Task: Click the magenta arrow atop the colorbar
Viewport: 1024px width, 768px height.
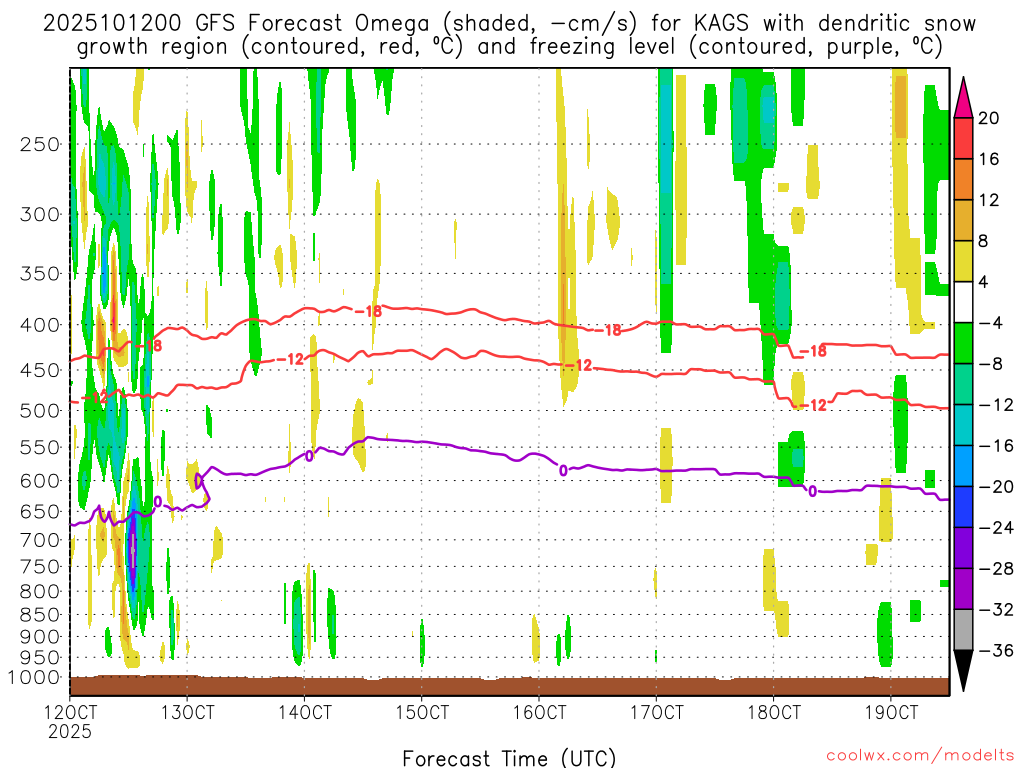Action: pos(963,99)
